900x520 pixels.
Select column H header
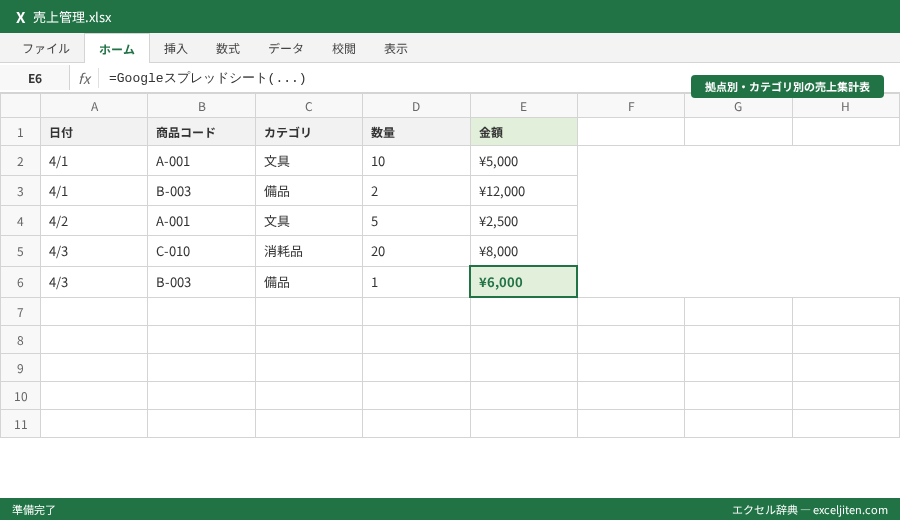(845, 106)
